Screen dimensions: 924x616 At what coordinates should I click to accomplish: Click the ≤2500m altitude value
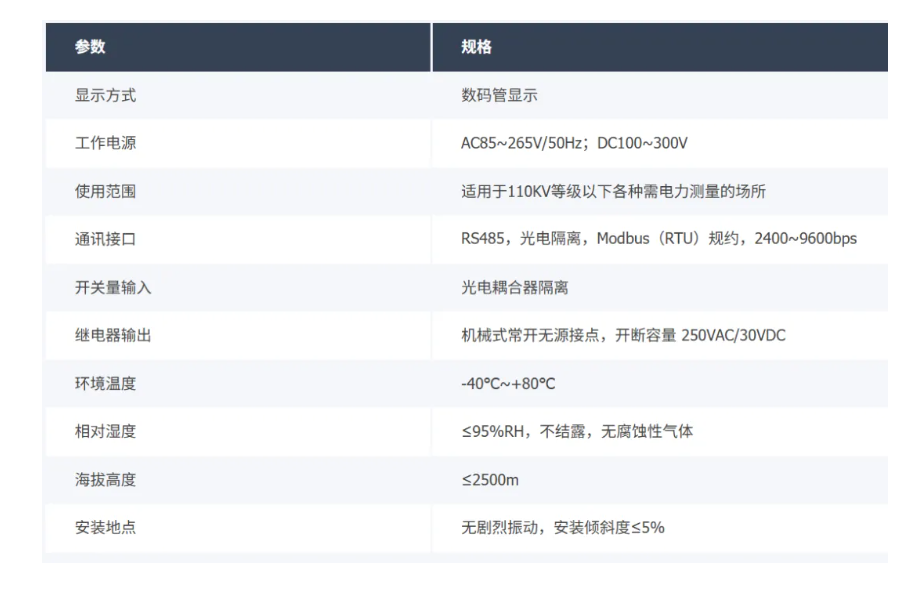[490, 480]
